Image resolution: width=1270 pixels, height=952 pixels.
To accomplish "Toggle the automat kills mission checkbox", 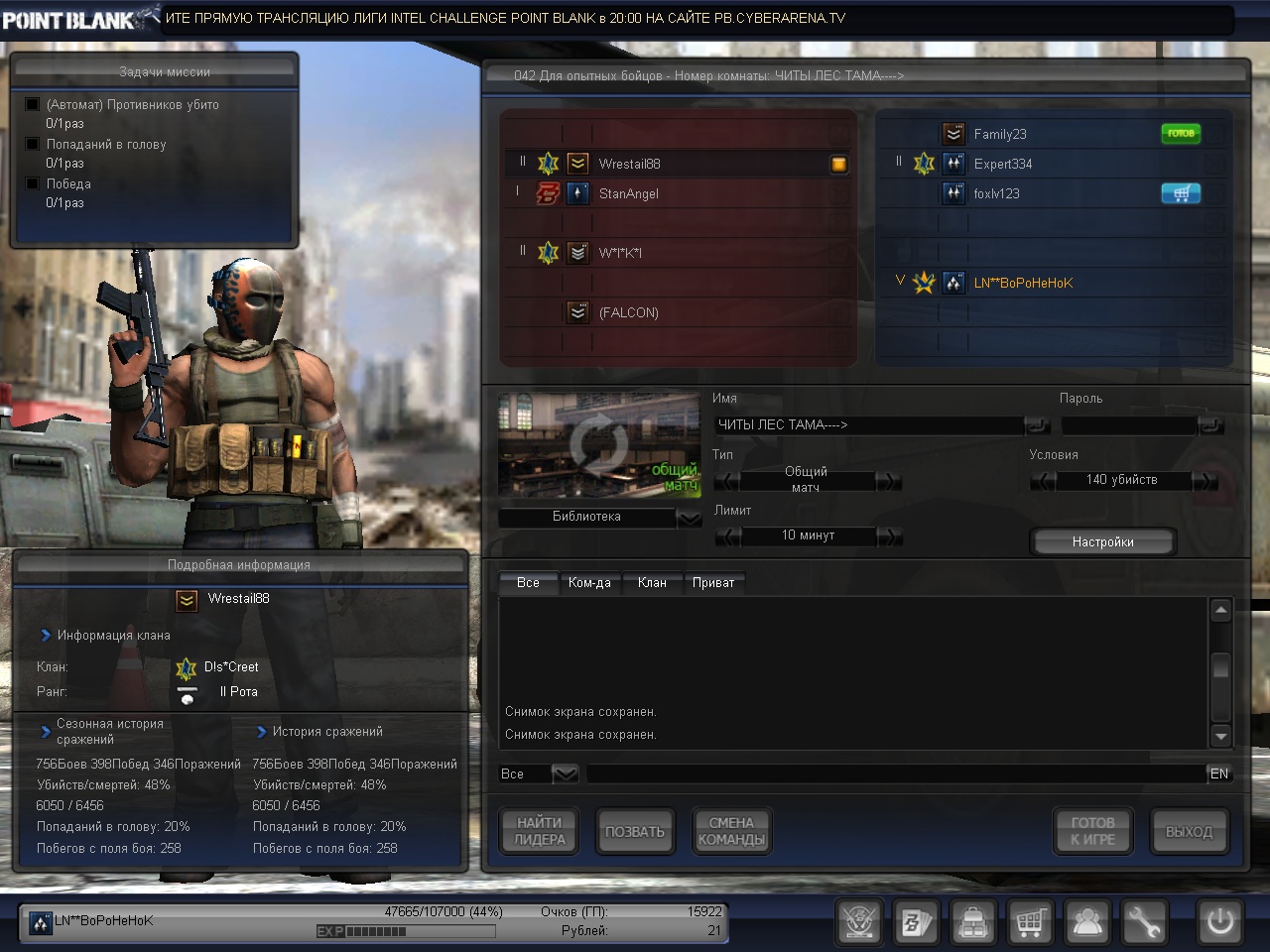I will point(33,104).
